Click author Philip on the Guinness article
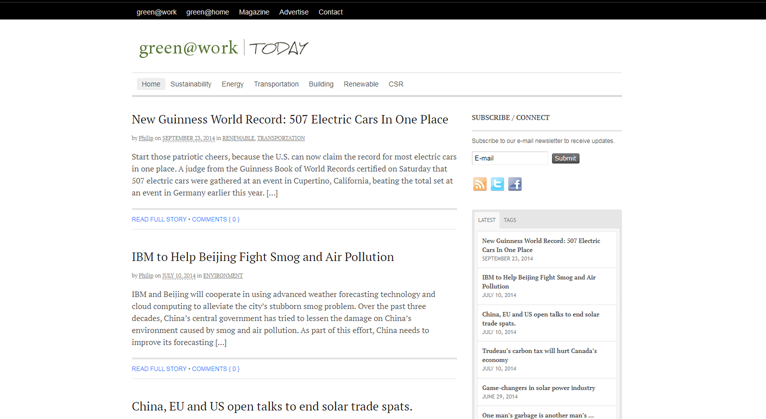The width and height of the screenshot is (766, 419). tap(146, 138)
